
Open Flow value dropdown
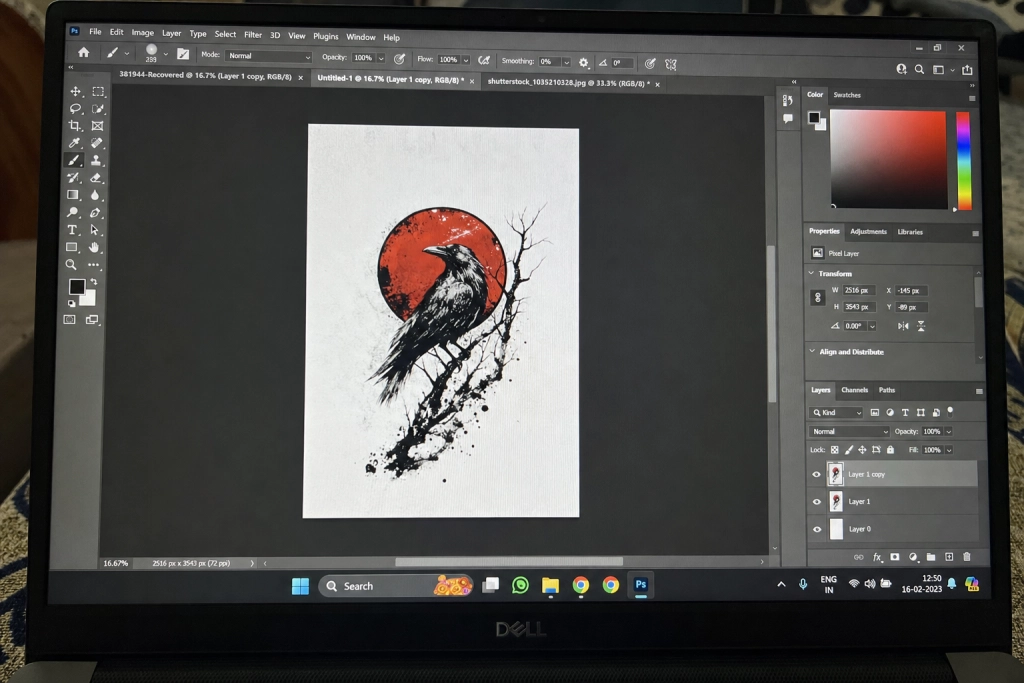[x=466, y=60]
